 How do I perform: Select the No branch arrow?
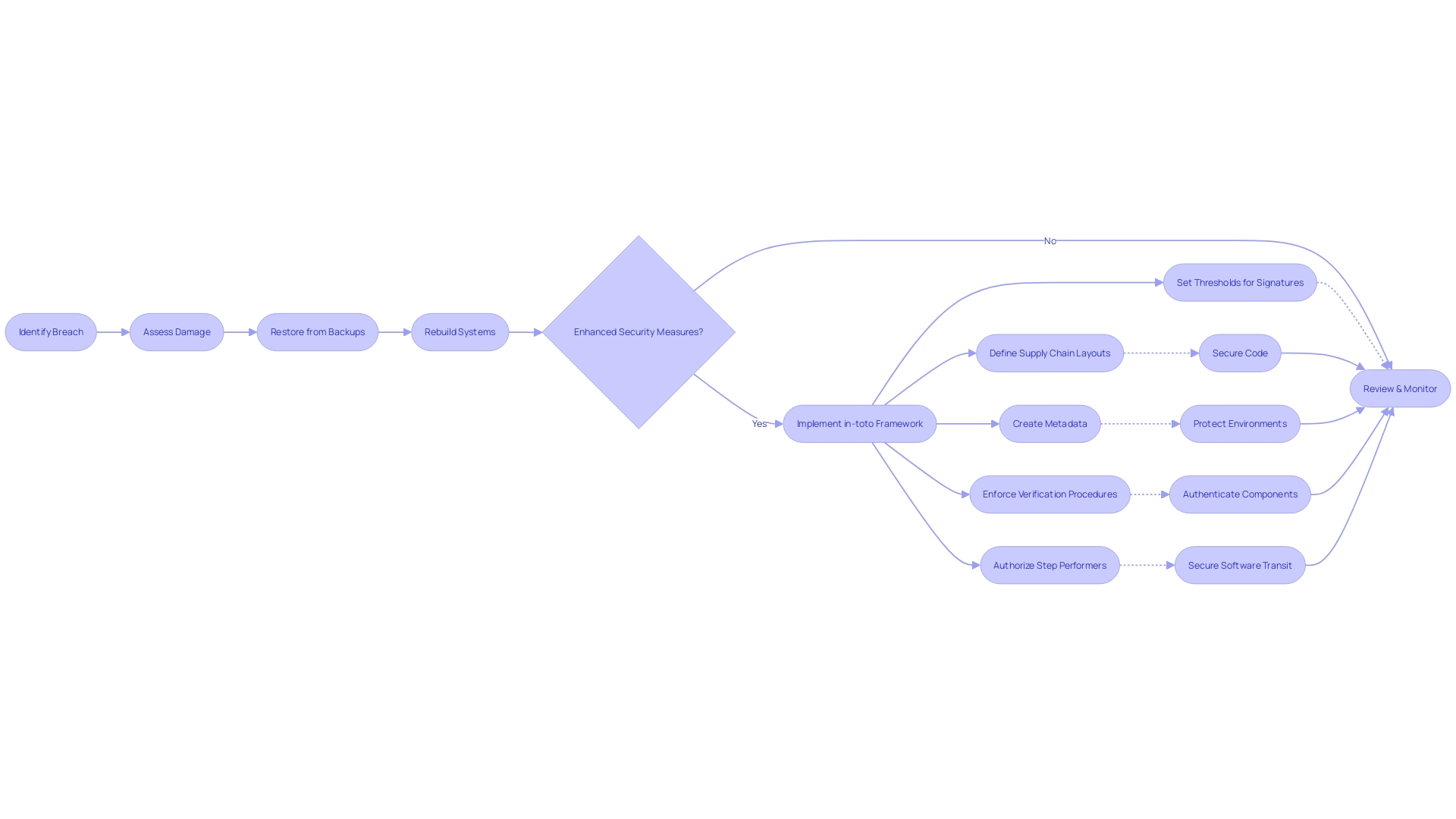(x=1049, y=240)
